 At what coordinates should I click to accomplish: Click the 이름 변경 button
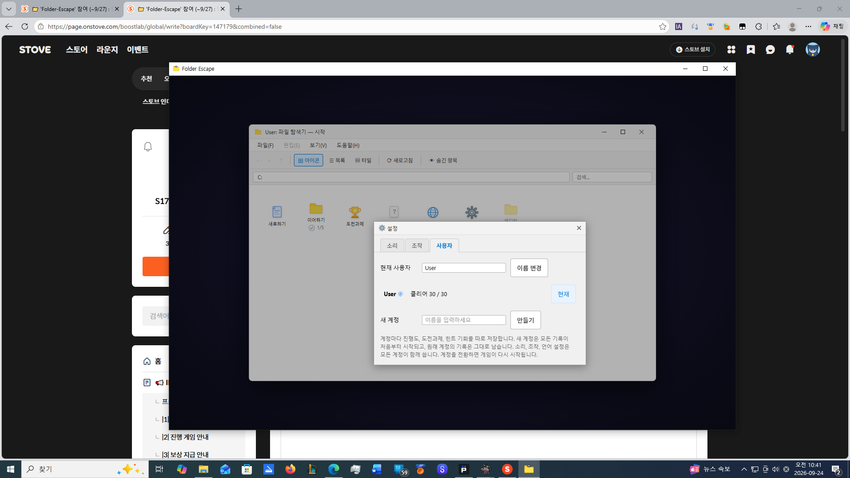coord(529,268)
